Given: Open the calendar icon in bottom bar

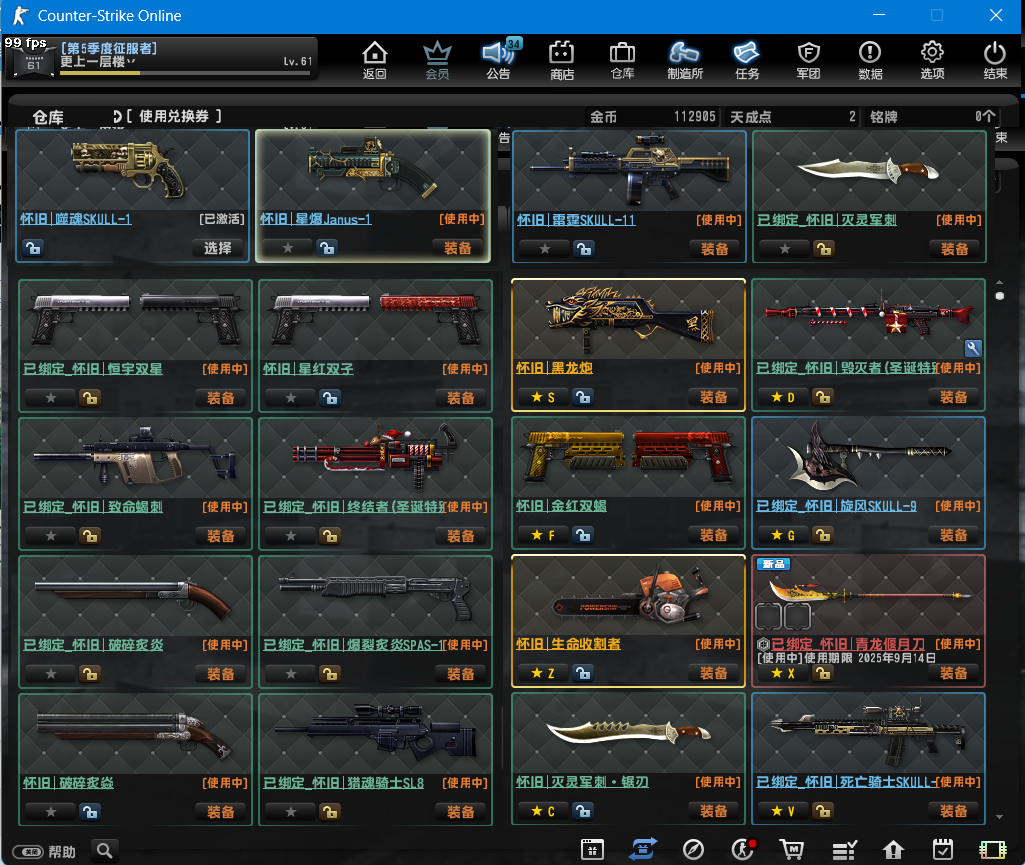Looking at the screenshot, I should (592, 849).
